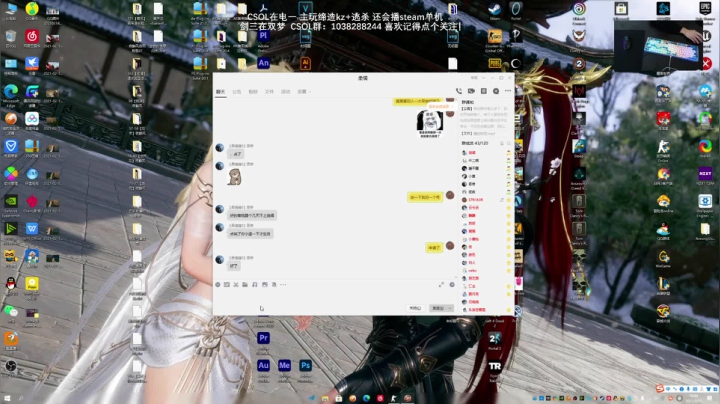Open Adobe Audition desktop icon
Screen dimensions: 720x404
[x=263, y=365]
